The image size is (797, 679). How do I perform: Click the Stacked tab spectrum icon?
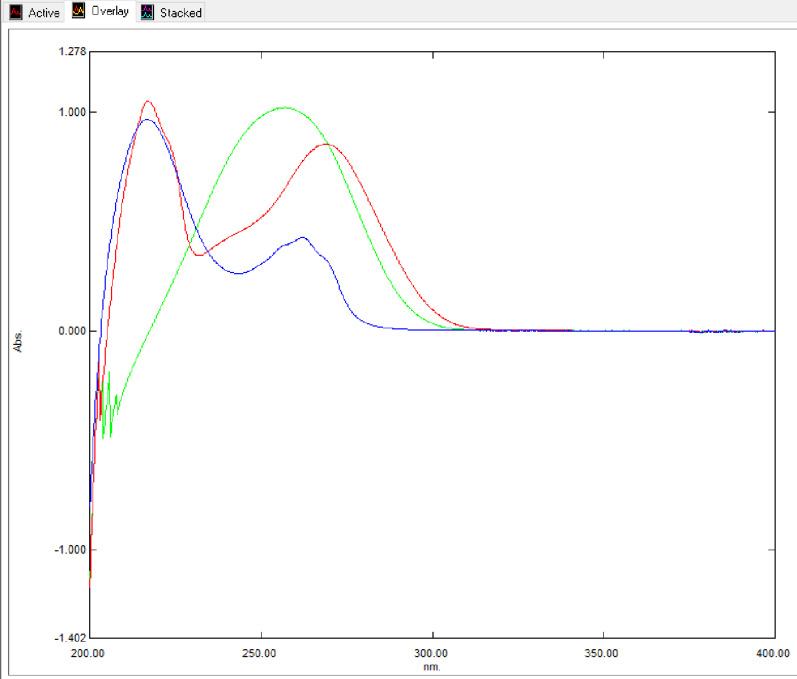click(147, 12)
